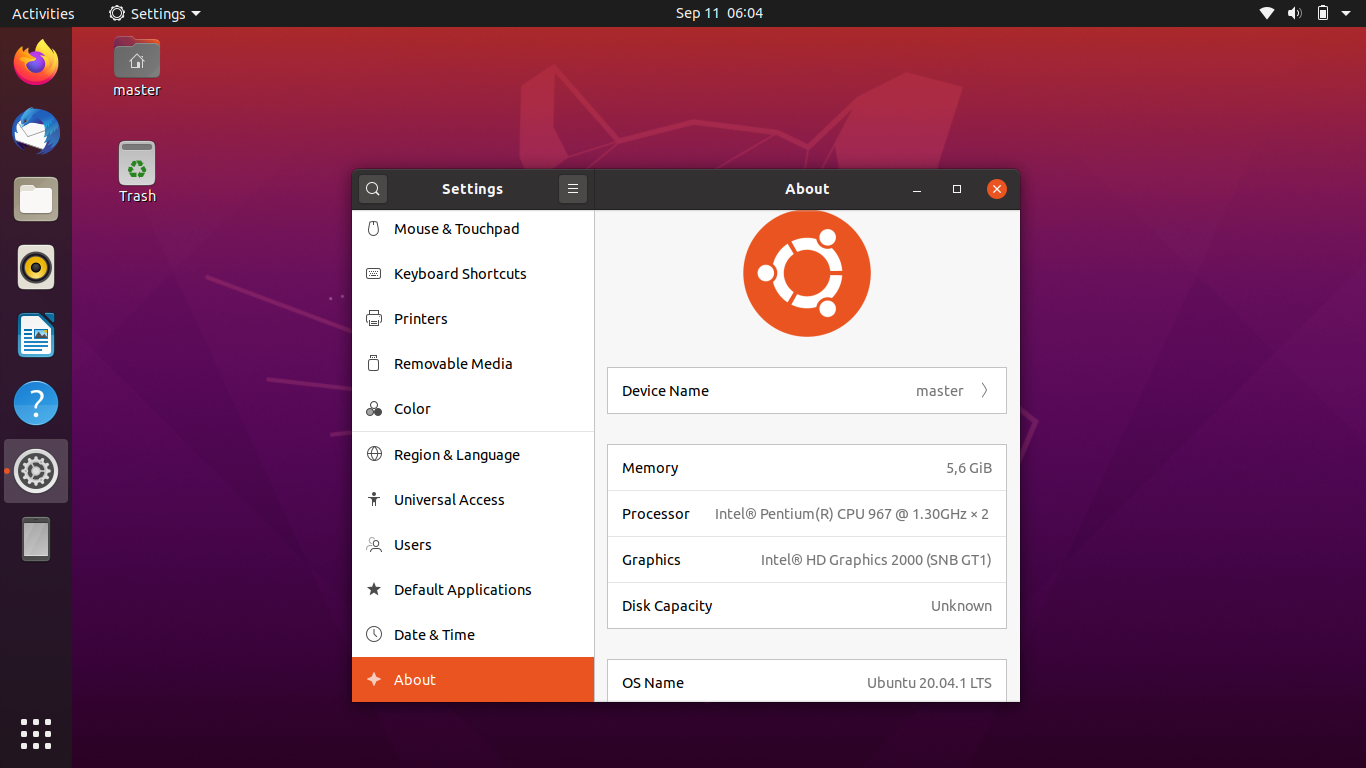Switch to Default Applications settings

pos(463,590)
